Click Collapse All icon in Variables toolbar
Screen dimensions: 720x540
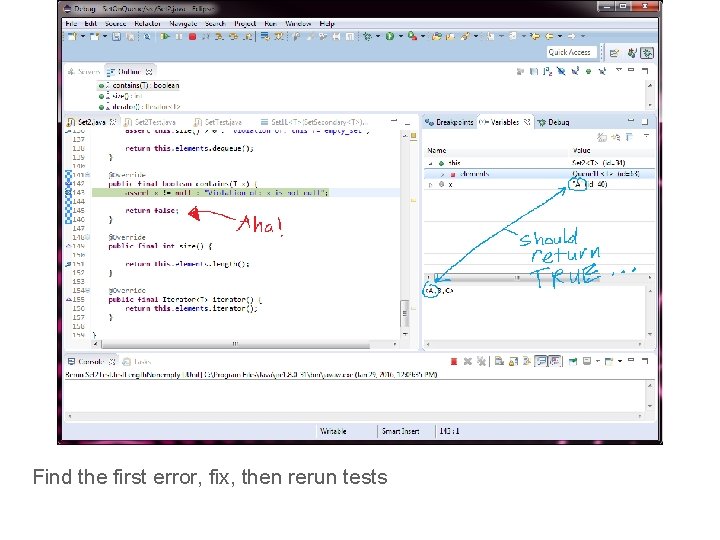[x=629, y=136]
